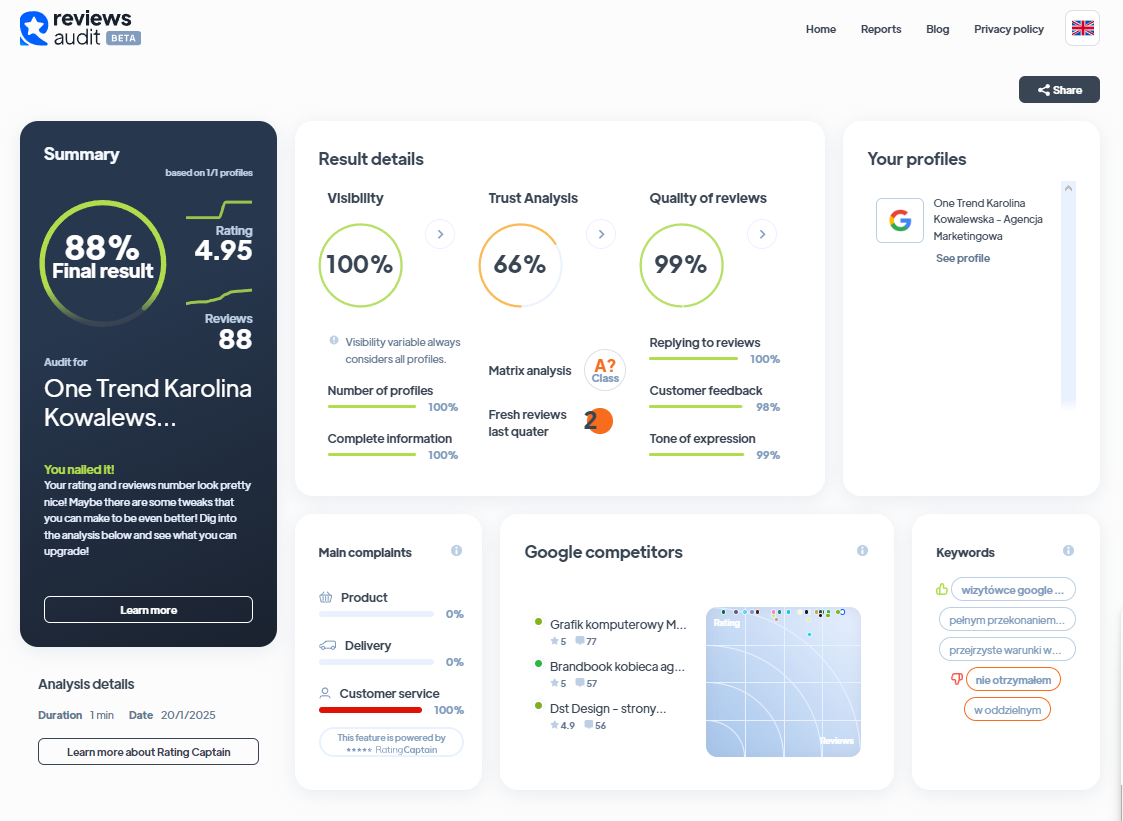
Task: Select negative keyword 'w oddzielnym'
Action: [1007, 710]
